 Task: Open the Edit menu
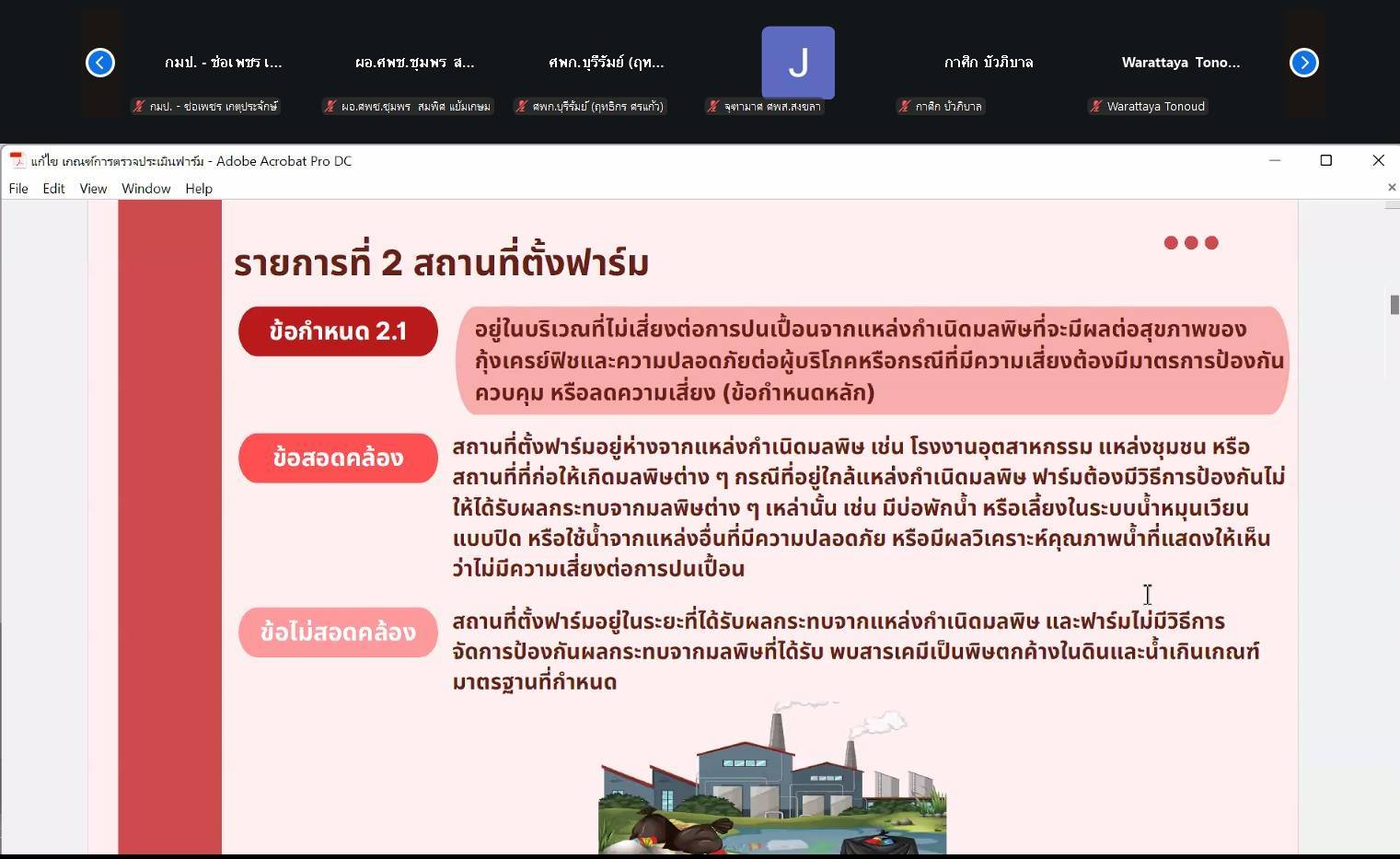point(53,189)
